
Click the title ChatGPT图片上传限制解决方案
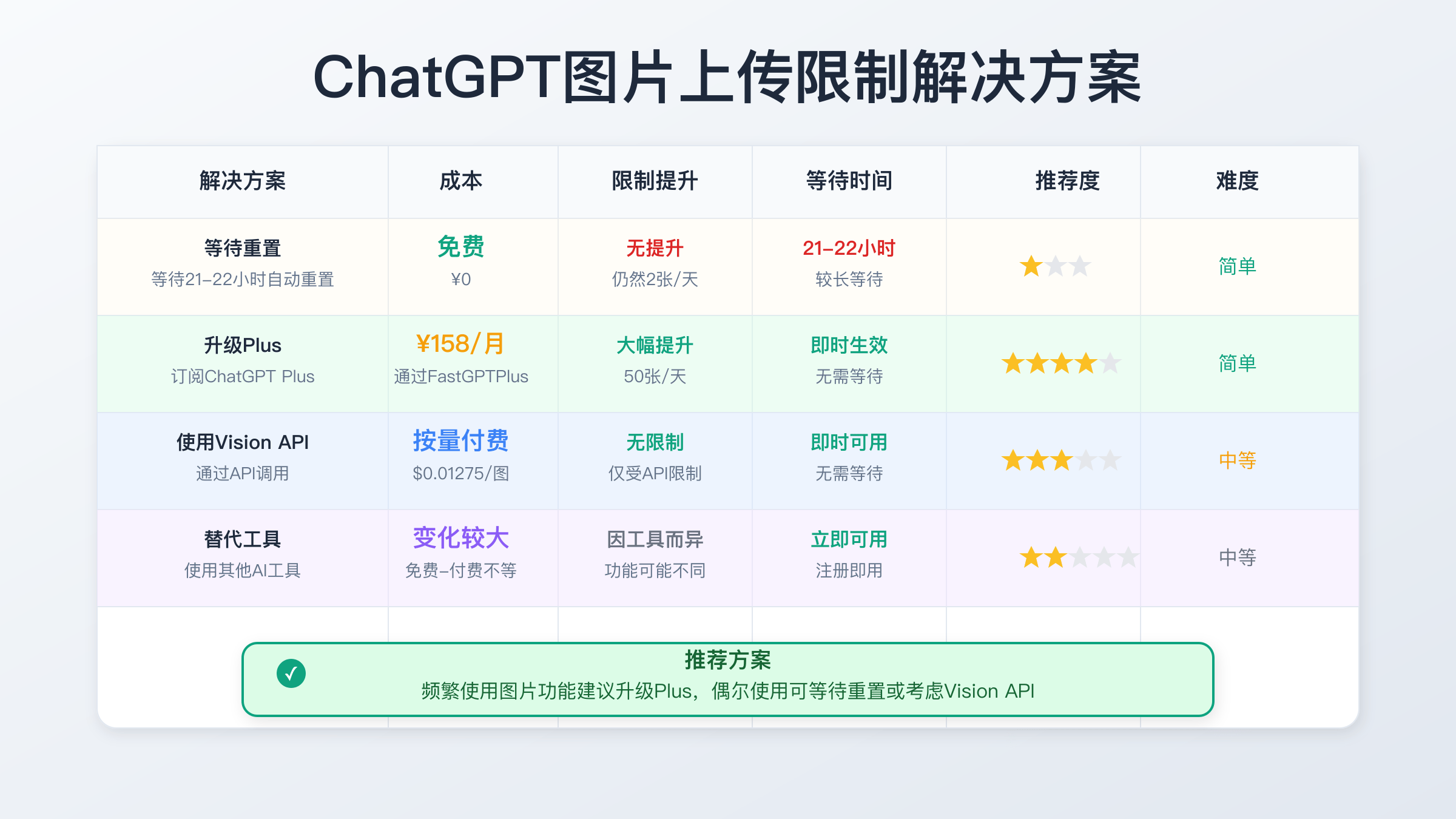tap(727, 78)
